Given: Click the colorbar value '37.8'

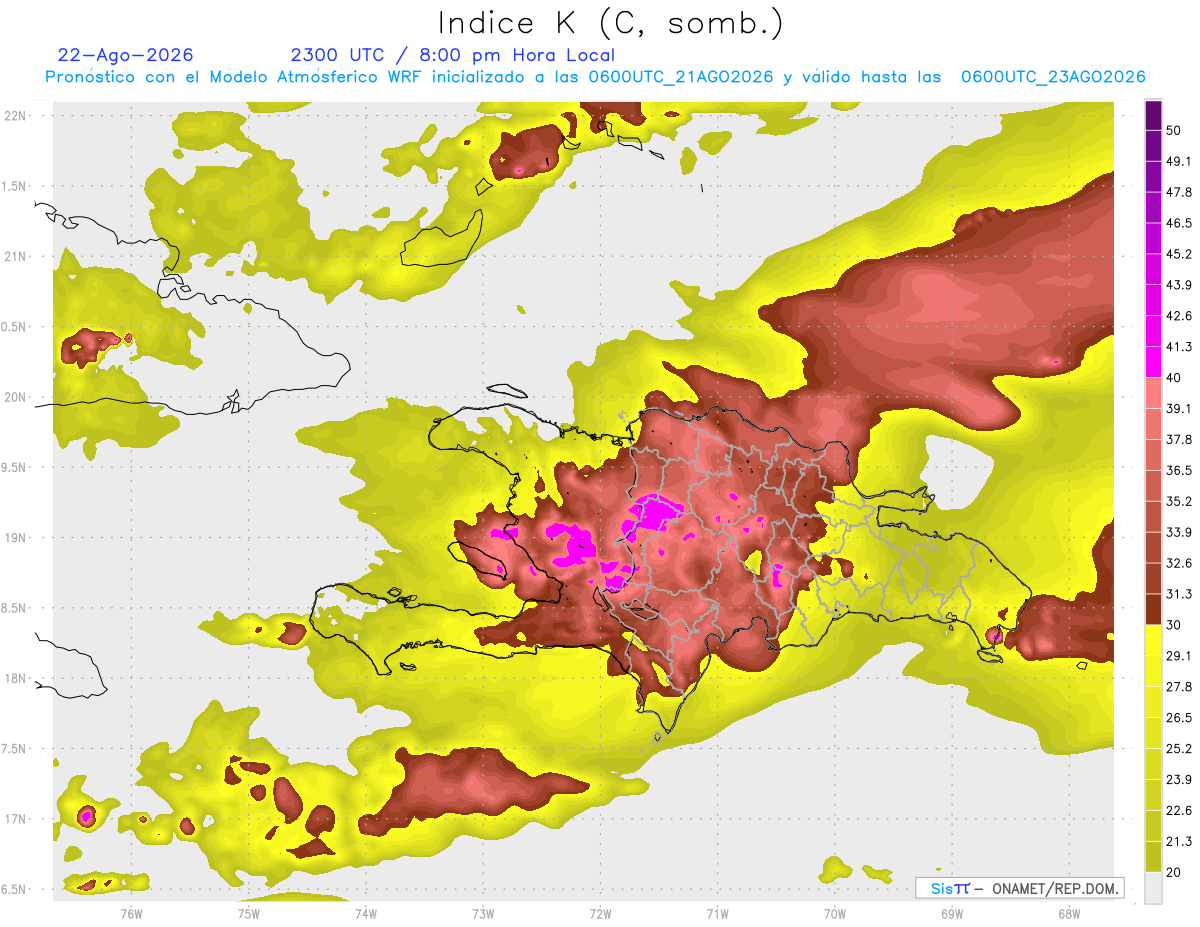Looking at the screenshot, I should pyautogui.click(x=1178, y=439).
